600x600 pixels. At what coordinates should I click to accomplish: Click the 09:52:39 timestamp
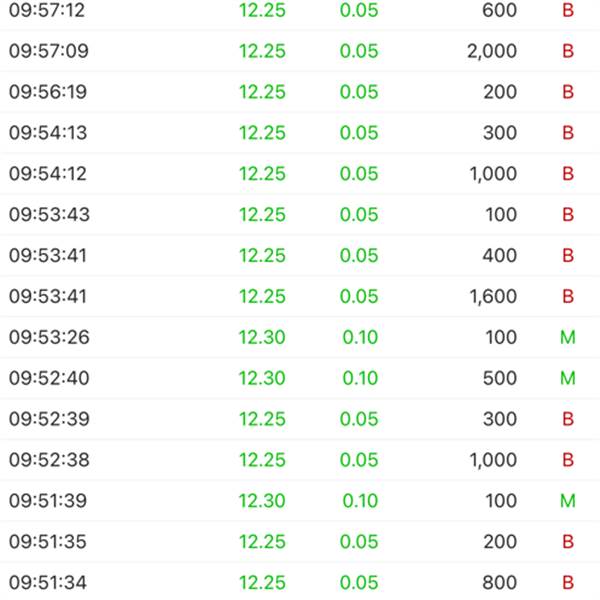tap(48, 419)
